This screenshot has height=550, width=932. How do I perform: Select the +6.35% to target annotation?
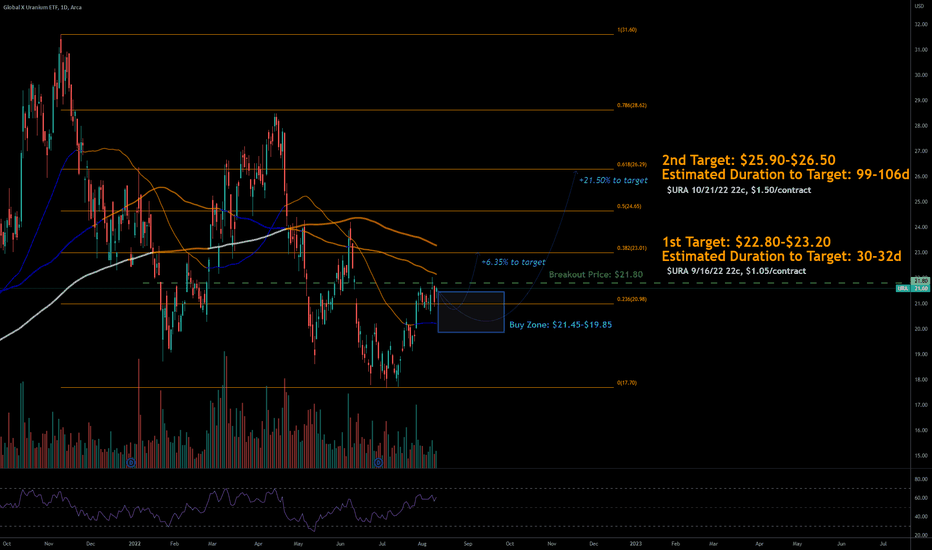pos(513,262)
